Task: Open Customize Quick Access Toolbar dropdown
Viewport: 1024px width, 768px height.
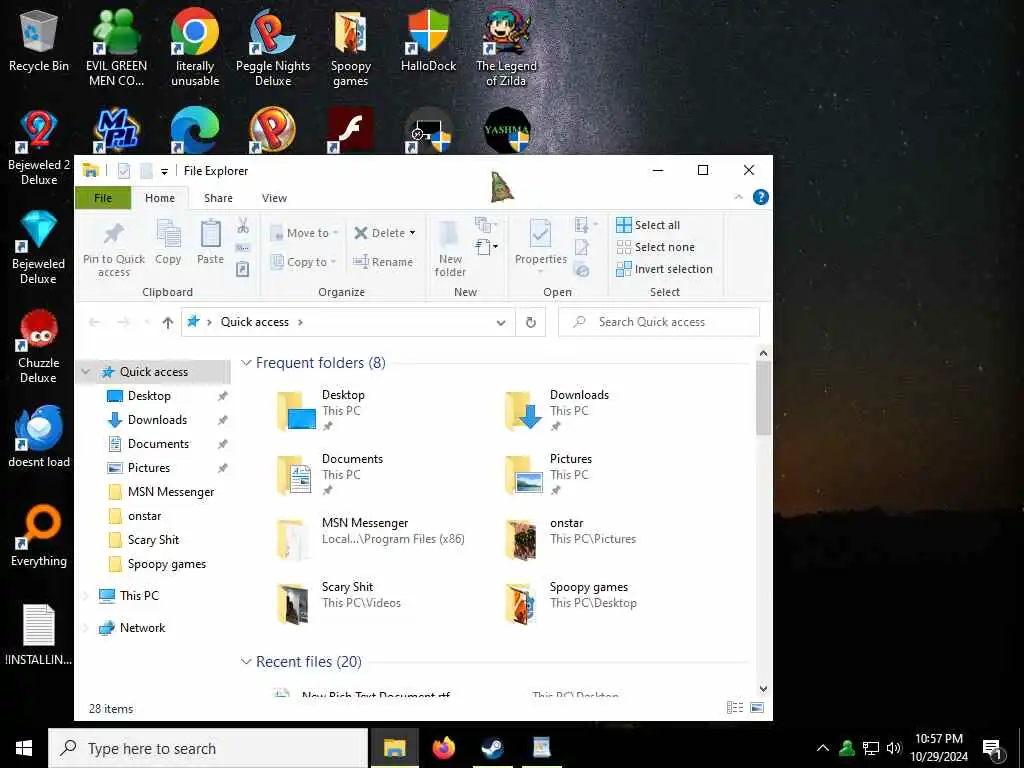Action: click(165, 171)
